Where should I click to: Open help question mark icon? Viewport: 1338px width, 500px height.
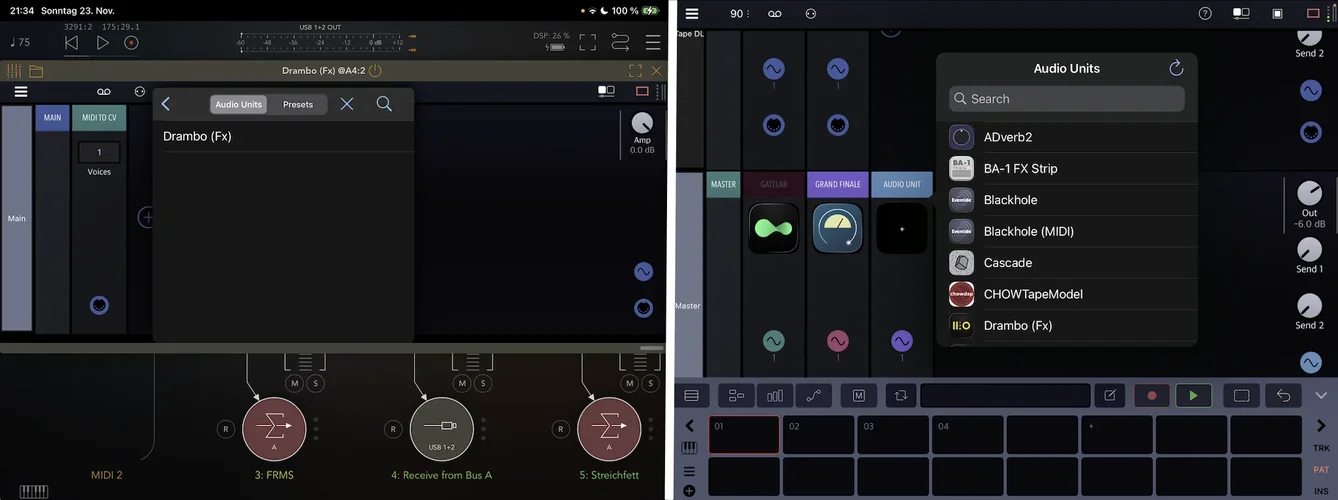pos(1205,14)
